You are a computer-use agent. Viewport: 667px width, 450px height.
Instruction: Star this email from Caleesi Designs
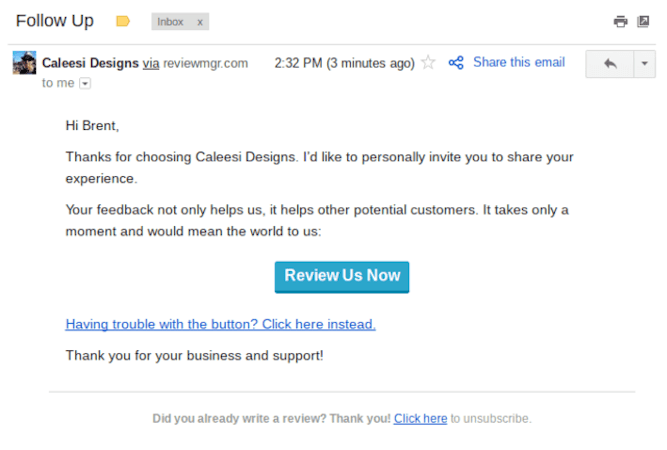coord(429,63)
